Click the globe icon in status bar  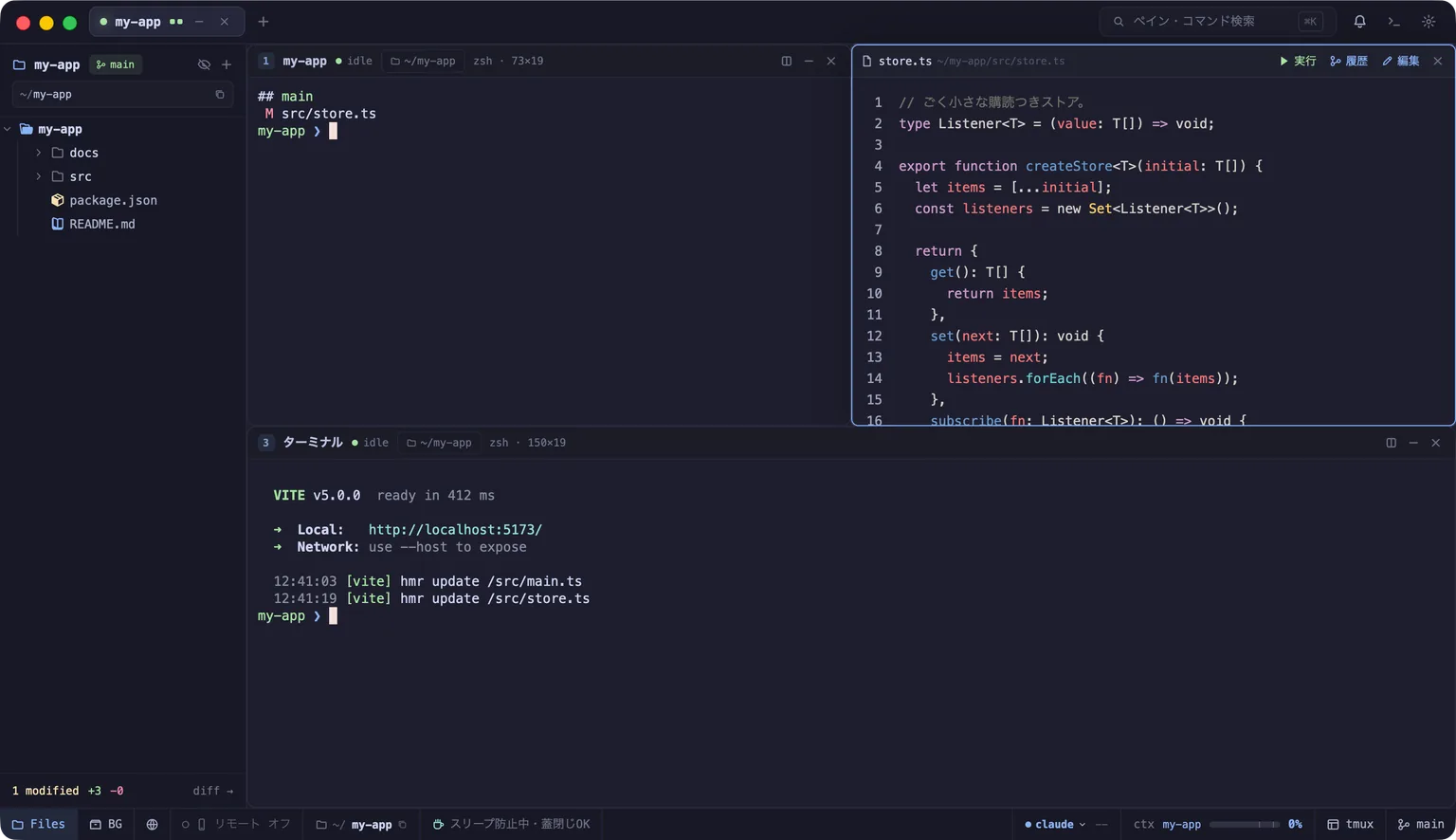(x=152, y=824)
